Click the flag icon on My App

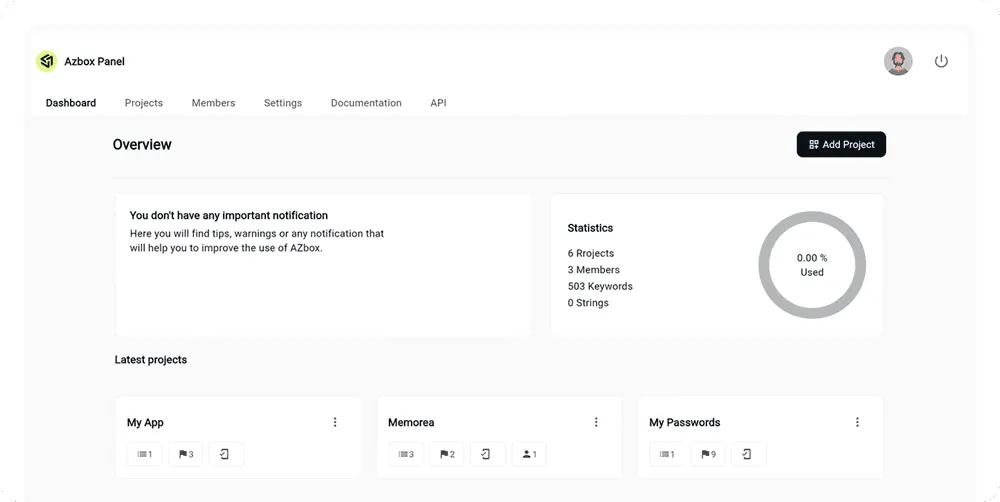(185, 454)
